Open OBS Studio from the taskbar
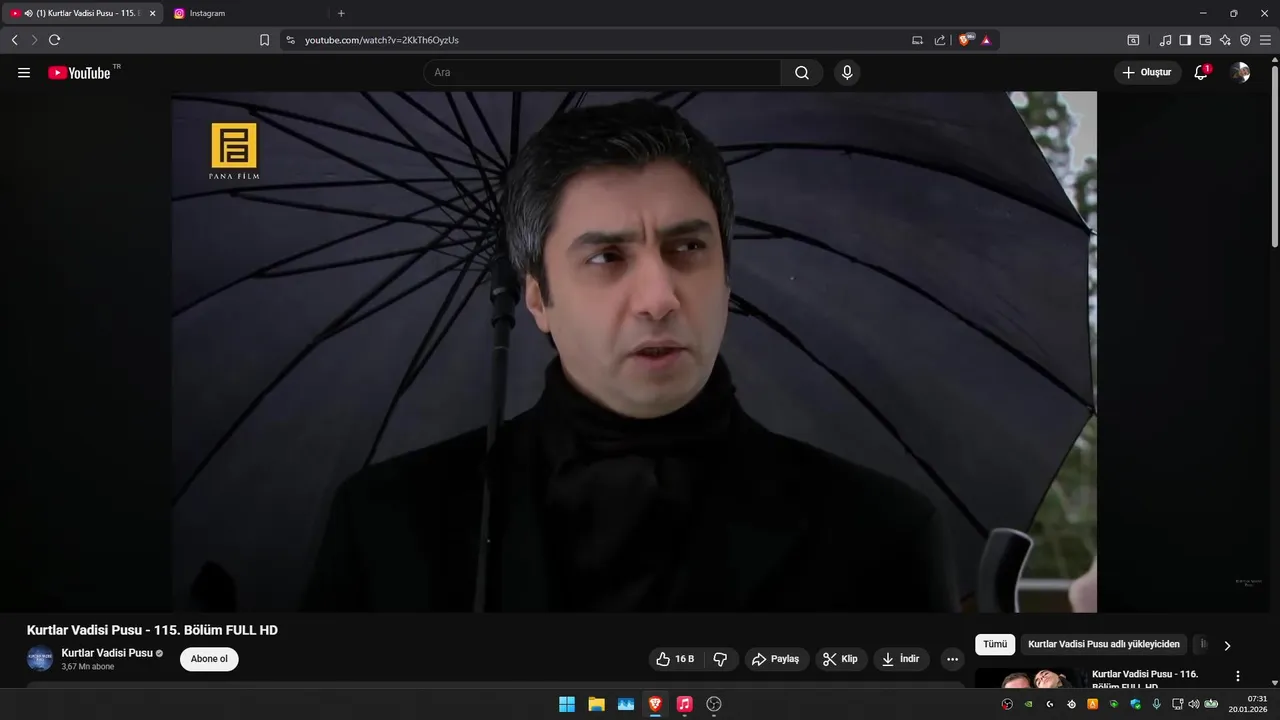Viewport: 1280px width, 720px height. (x=714, y=704)
